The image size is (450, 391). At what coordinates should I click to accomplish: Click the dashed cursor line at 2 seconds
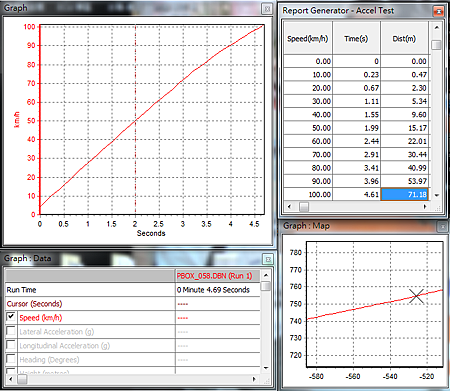(135, 119)
